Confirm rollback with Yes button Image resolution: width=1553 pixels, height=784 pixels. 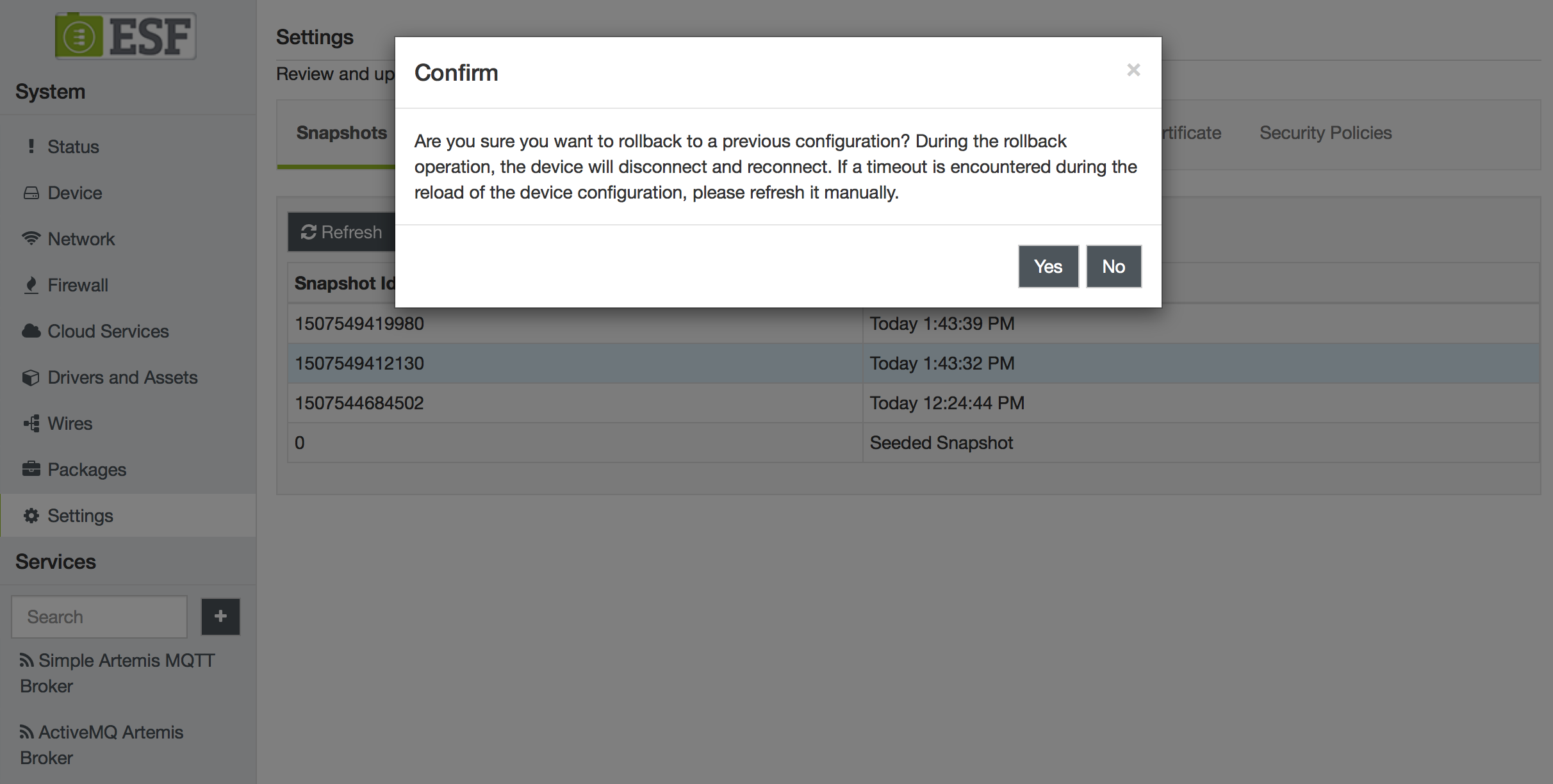[x=1048, y=266]
